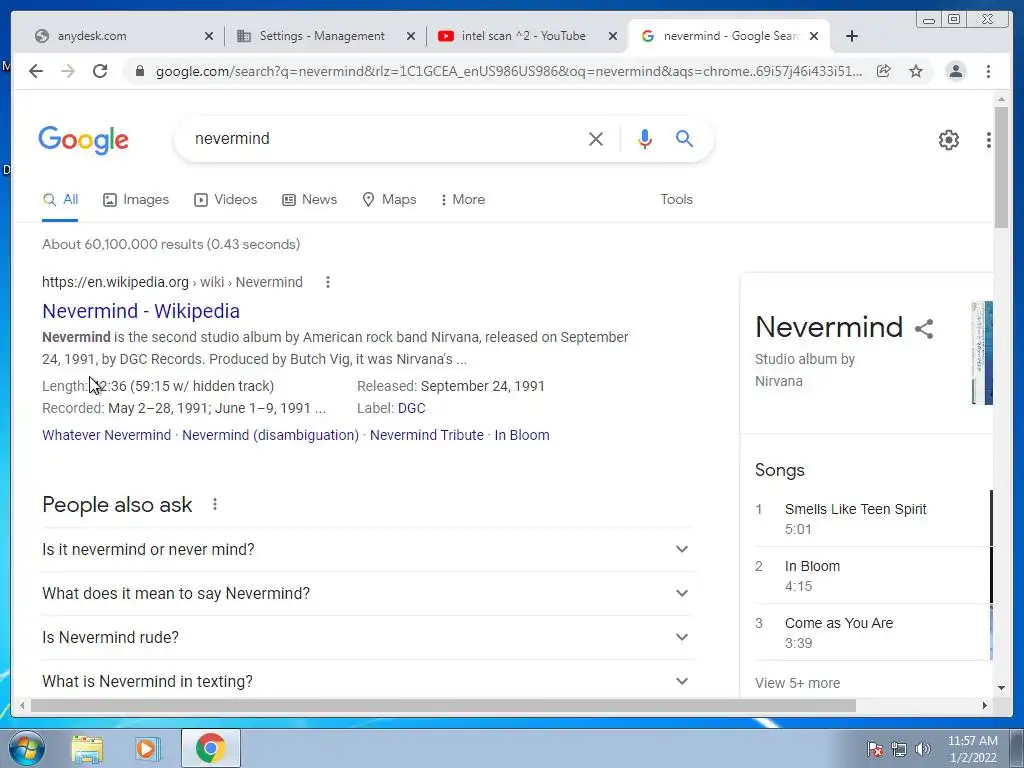Click into the nevermind search input
Image resolution: width=1024 pixels, height=768 pixels.
pyautogui.click(x=385, y=138)
